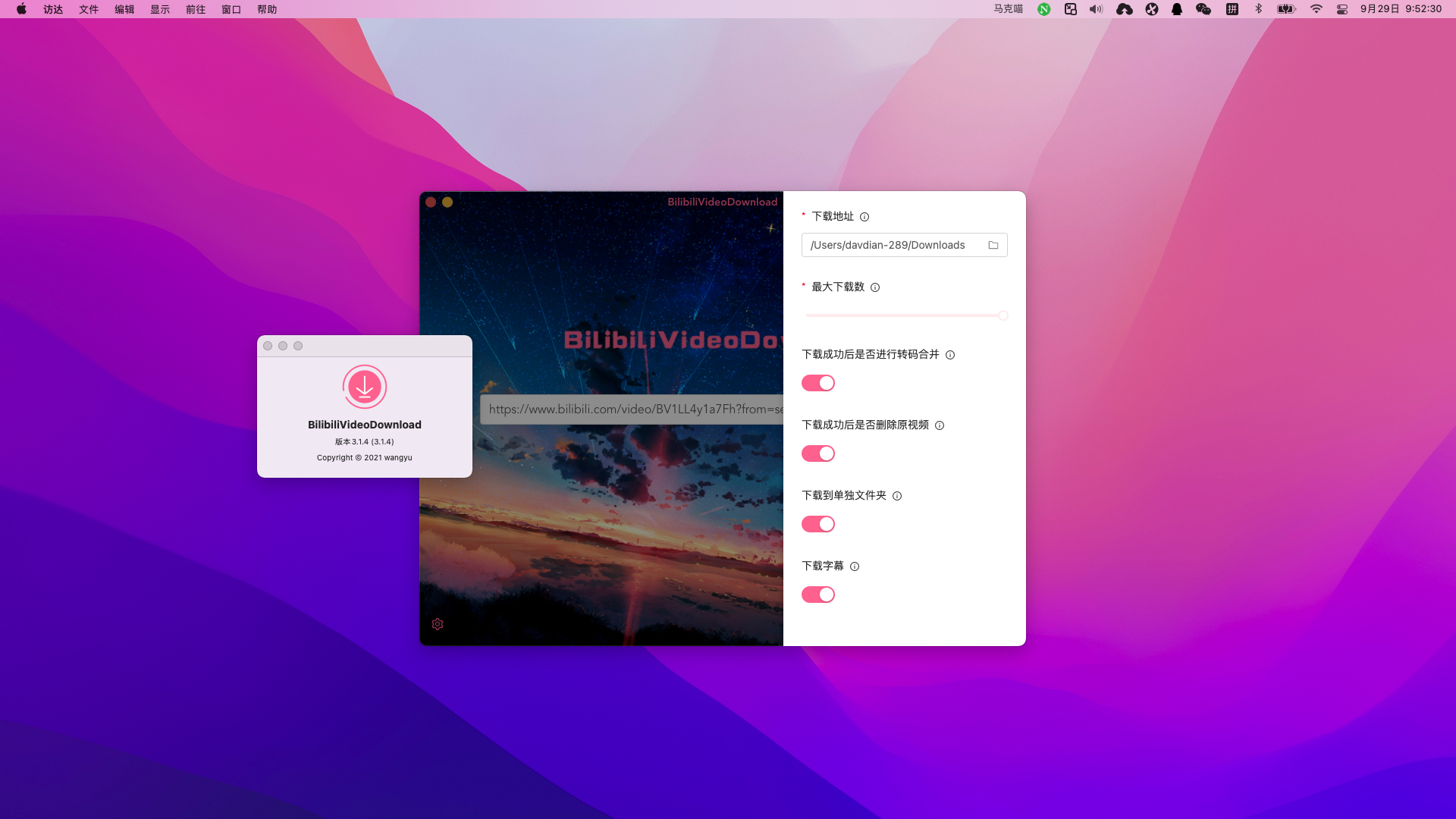Toggle 下载到单独文件夹 switch
This screenshot has width=1456, height=819.
tap(817, 524)
